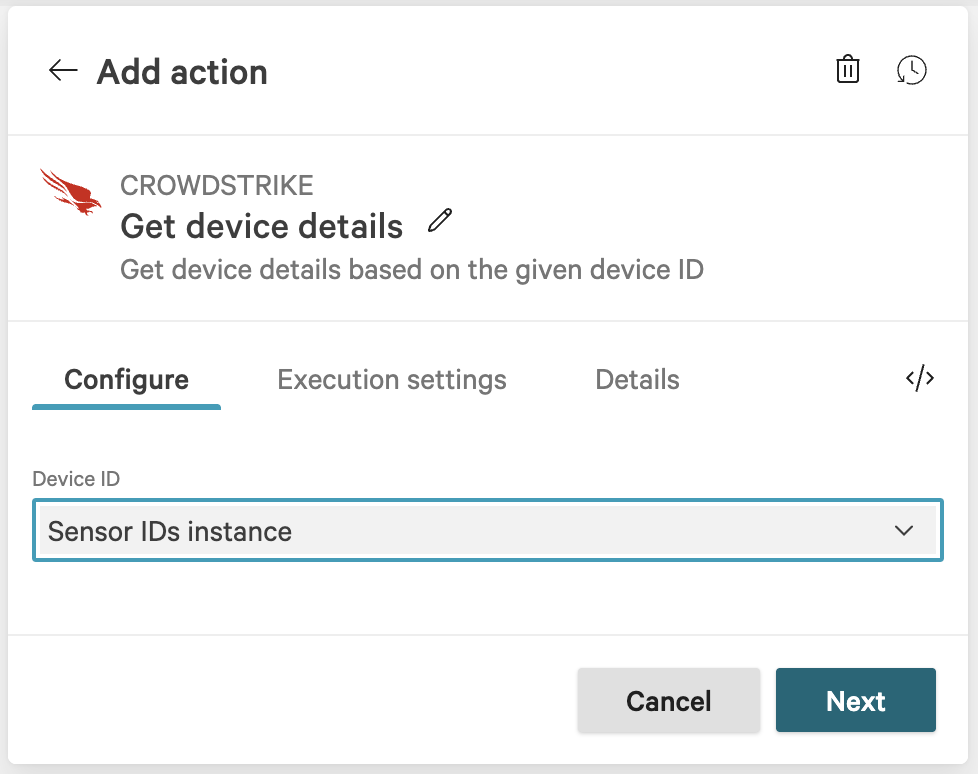Screen dimensions: 978x774
Task: Edit action name with the pencil icon
Action: tap(440, 221)
